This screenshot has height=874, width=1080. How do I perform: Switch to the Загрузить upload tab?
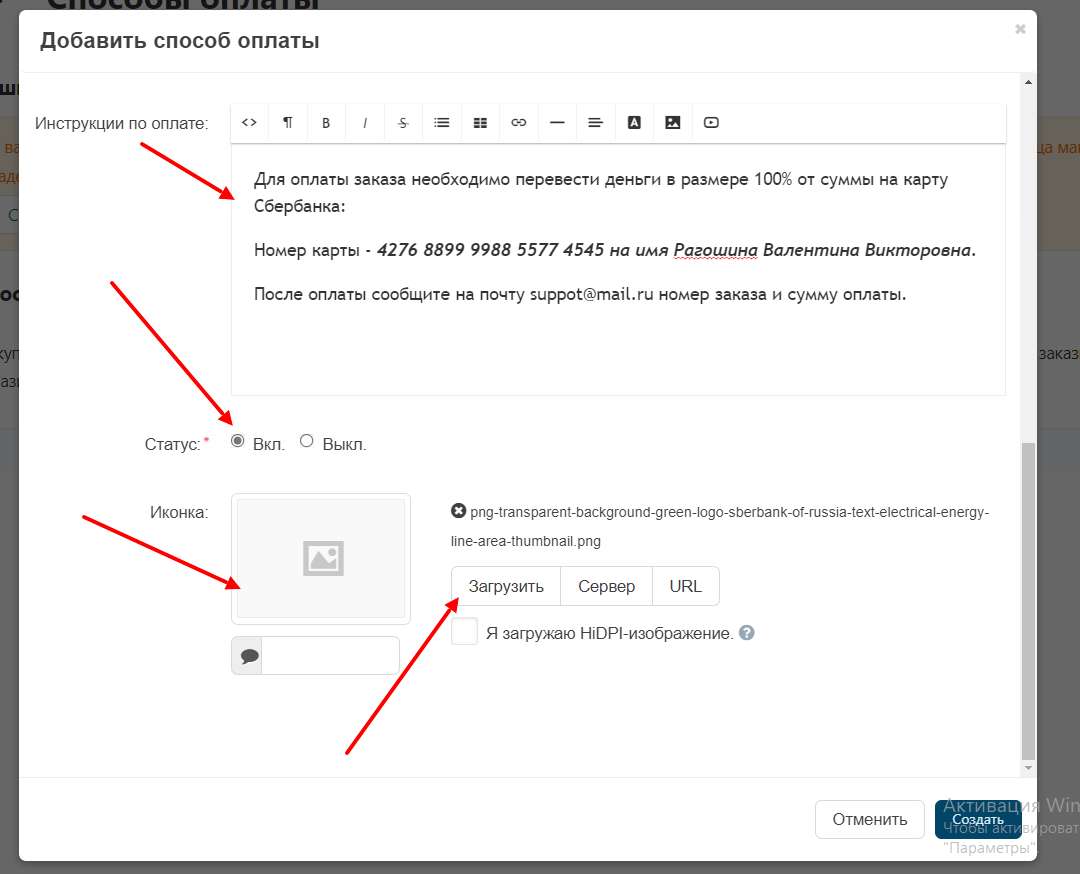click(506, 586)
